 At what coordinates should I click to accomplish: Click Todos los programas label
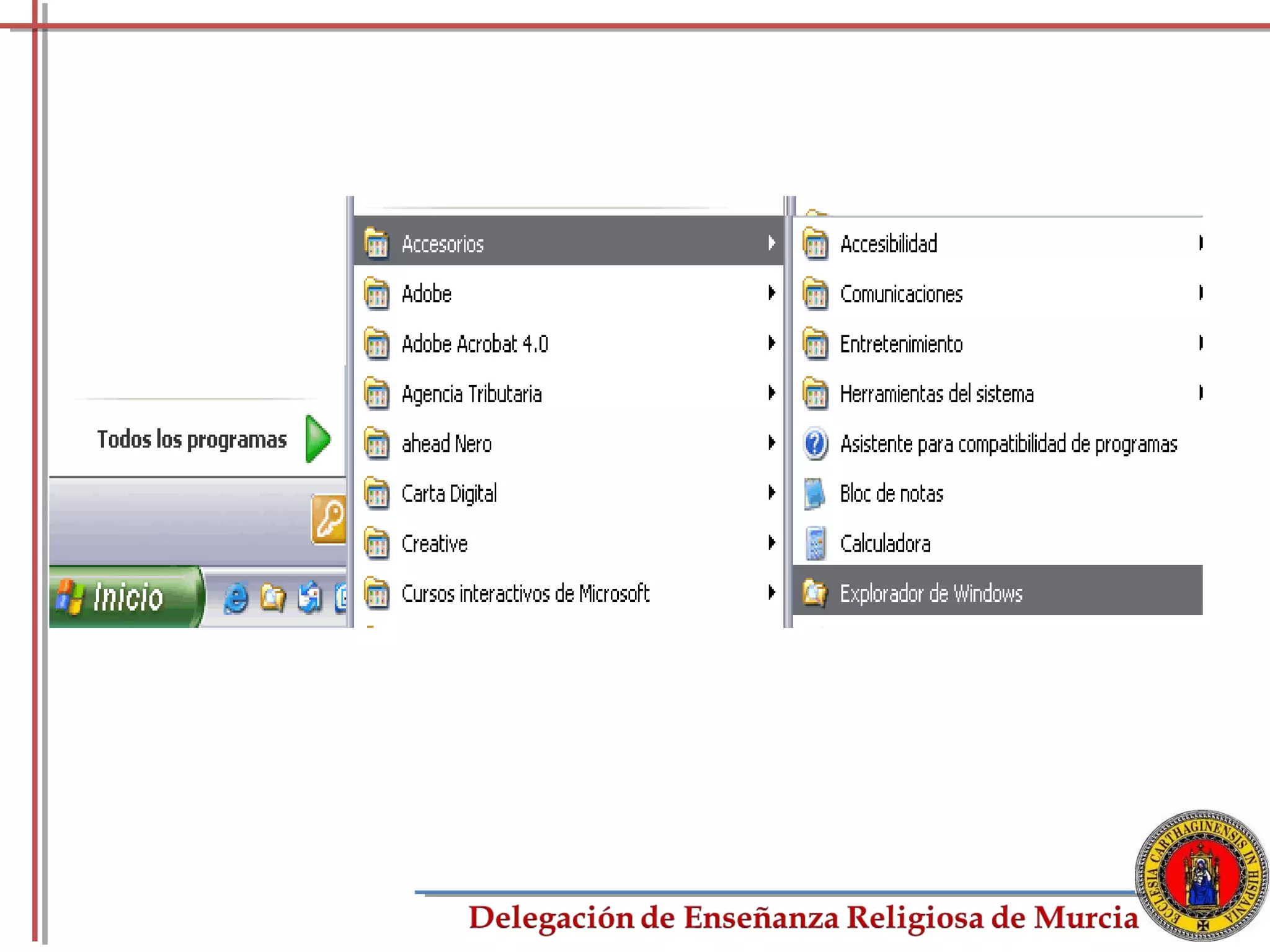(192, 439)
